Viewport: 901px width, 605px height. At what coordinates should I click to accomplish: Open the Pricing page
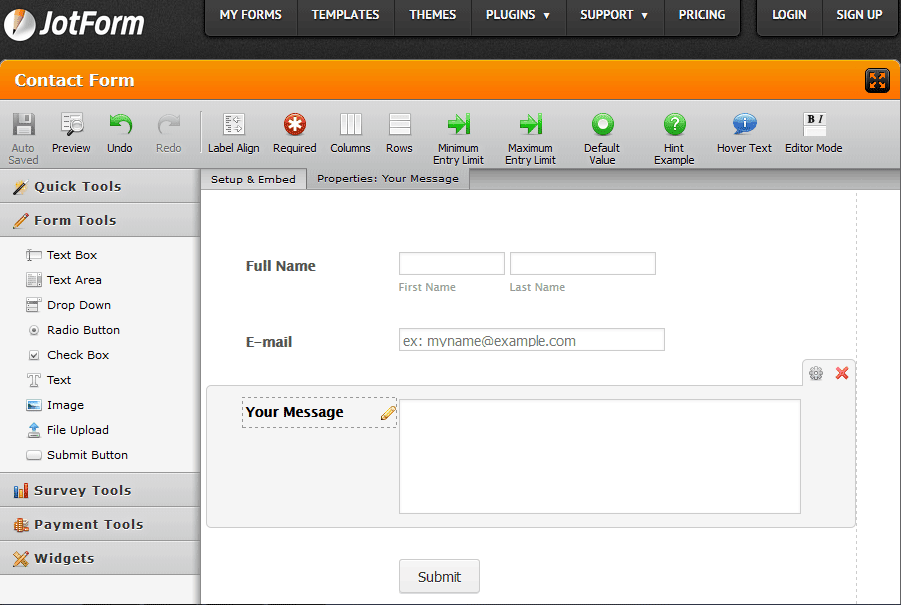[702, 16]
